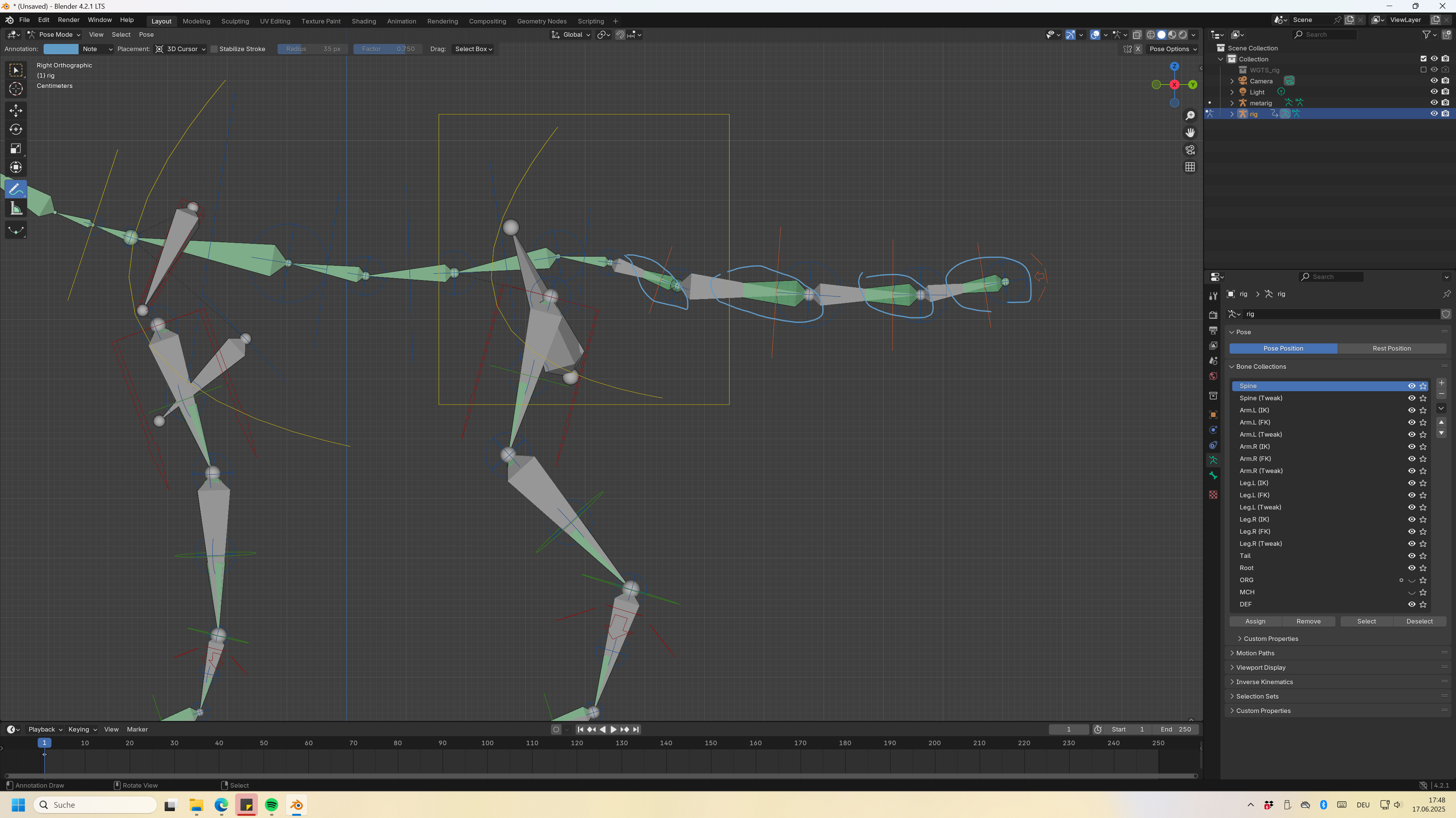Jump to the last frame in the timeline

click(x=636, y=729)
